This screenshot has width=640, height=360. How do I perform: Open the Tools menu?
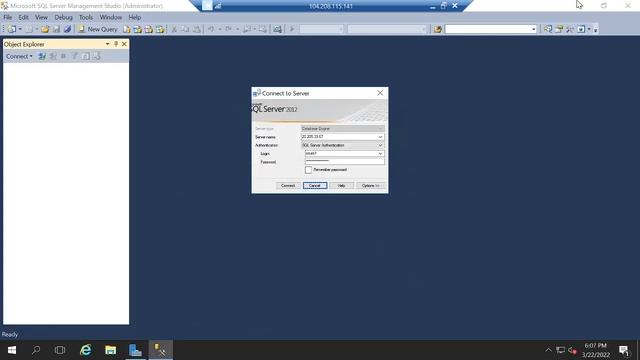(x=86, y=17)
